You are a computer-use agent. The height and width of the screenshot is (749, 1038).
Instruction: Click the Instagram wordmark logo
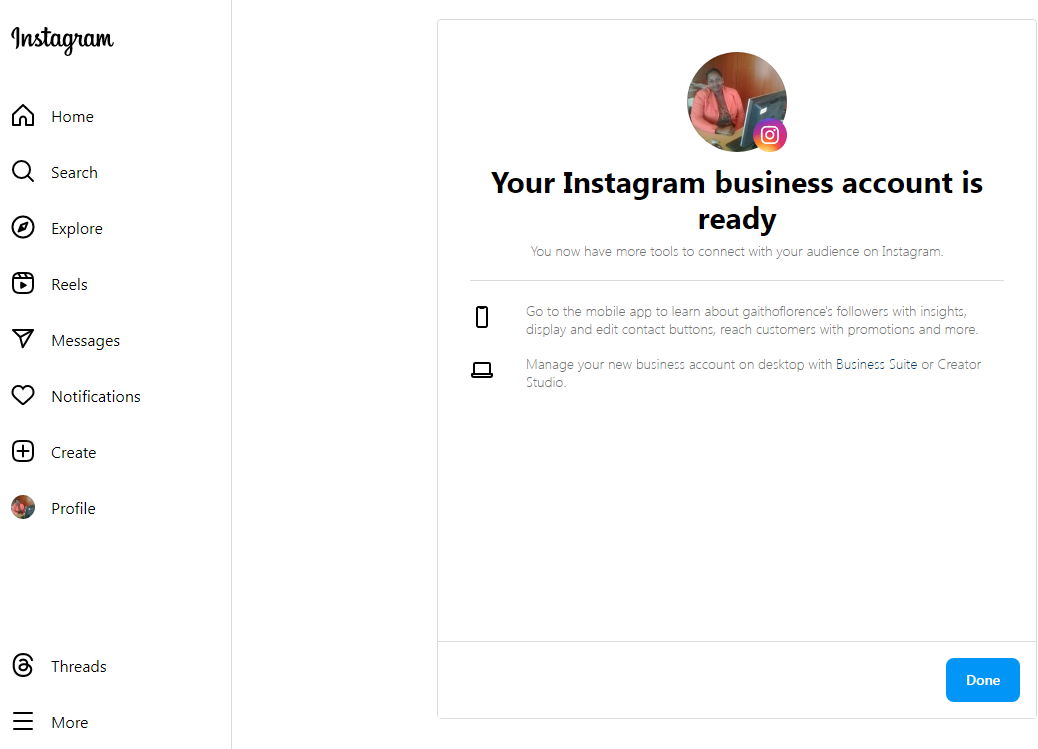coord(61,40)
